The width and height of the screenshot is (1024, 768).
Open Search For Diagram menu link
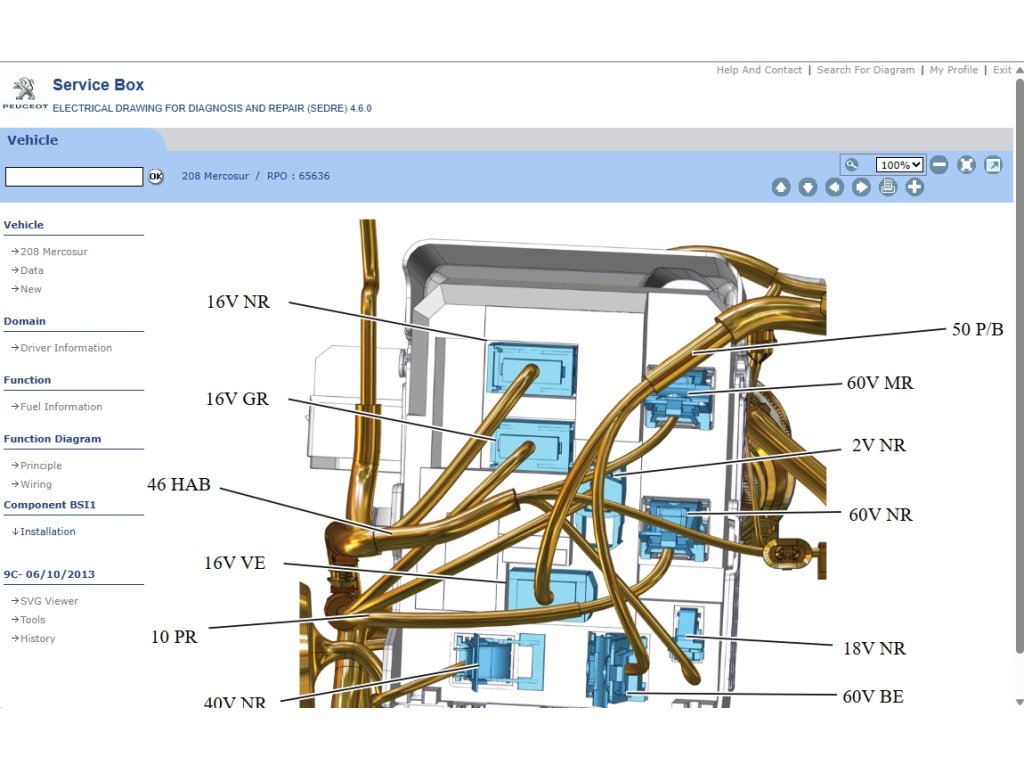pyautogui.click(x=865, y=70)
